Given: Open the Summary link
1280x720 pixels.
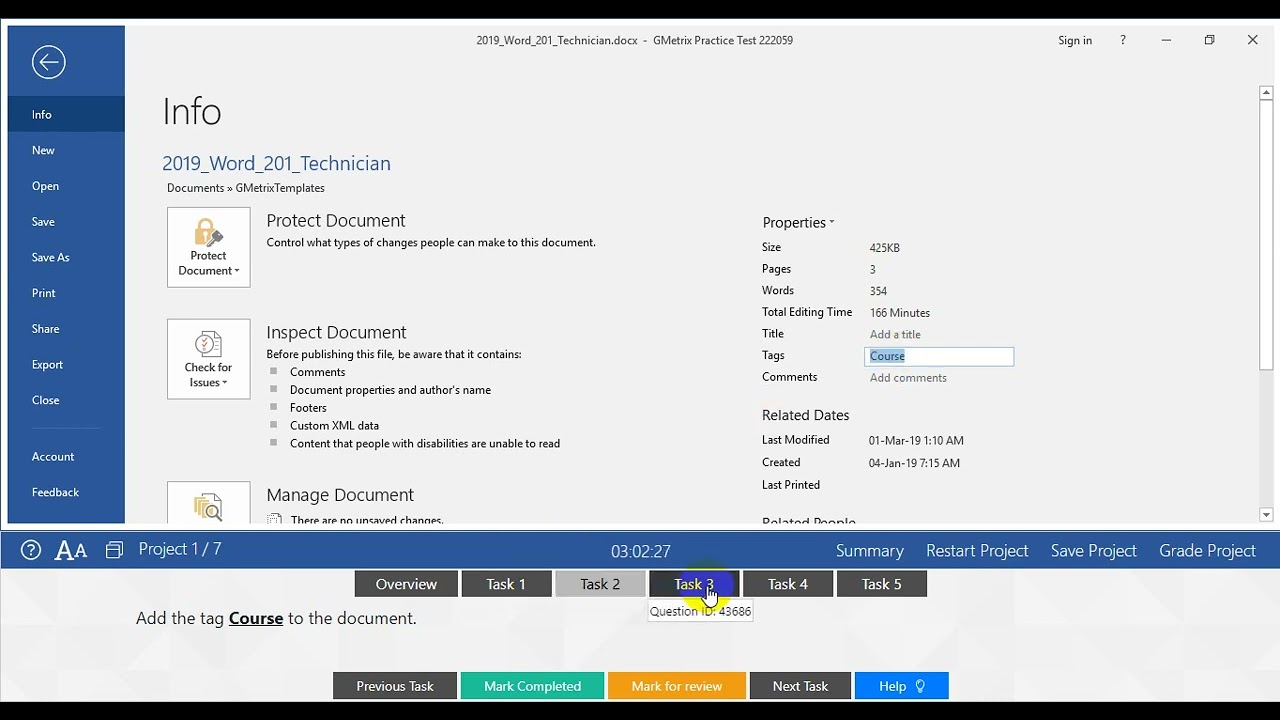Looking at the screenshot, I should coord(869,551).
